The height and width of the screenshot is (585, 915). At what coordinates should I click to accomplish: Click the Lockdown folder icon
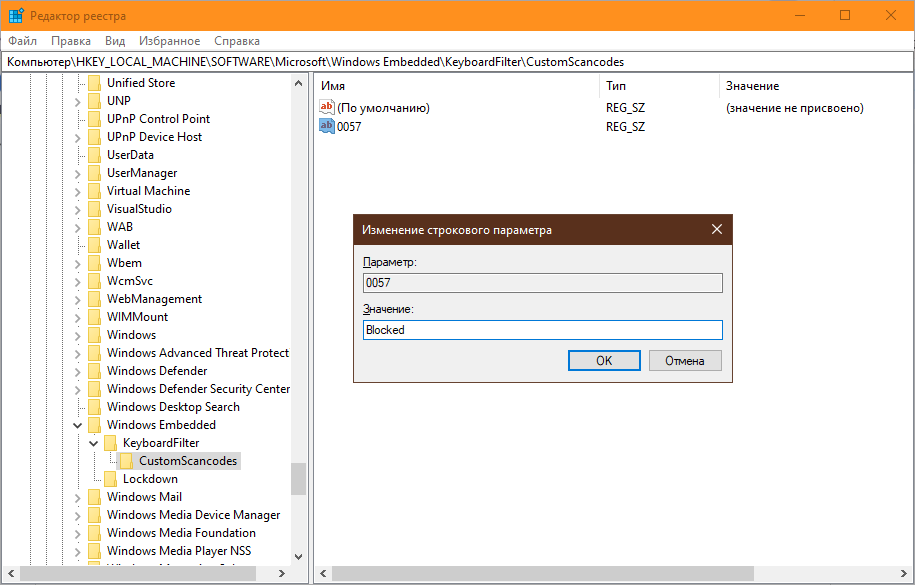[110, 479]
